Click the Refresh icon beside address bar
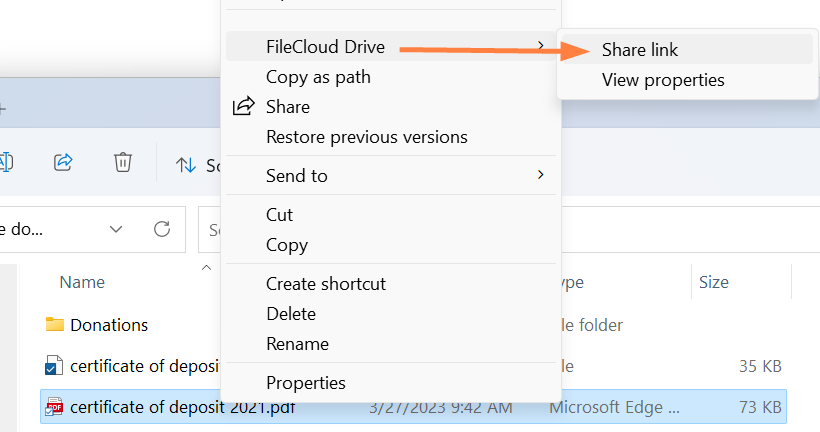This screenshot has width=820, height=432. (x=162, y=229)
